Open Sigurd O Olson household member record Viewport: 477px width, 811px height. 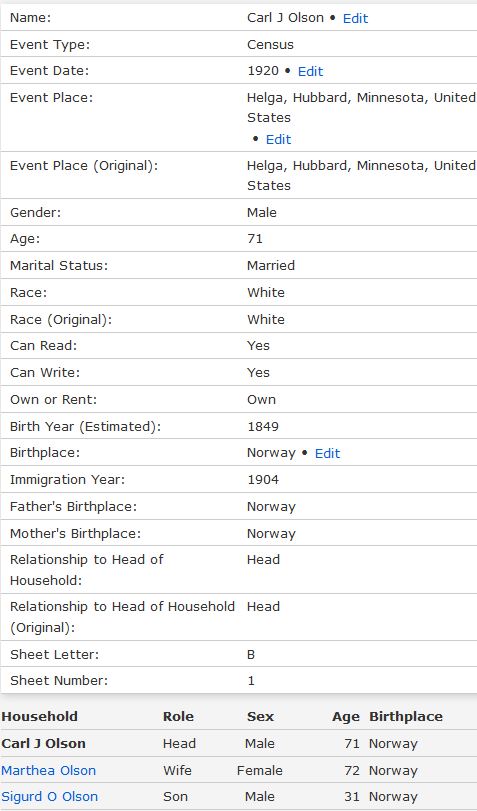point(50,797)
